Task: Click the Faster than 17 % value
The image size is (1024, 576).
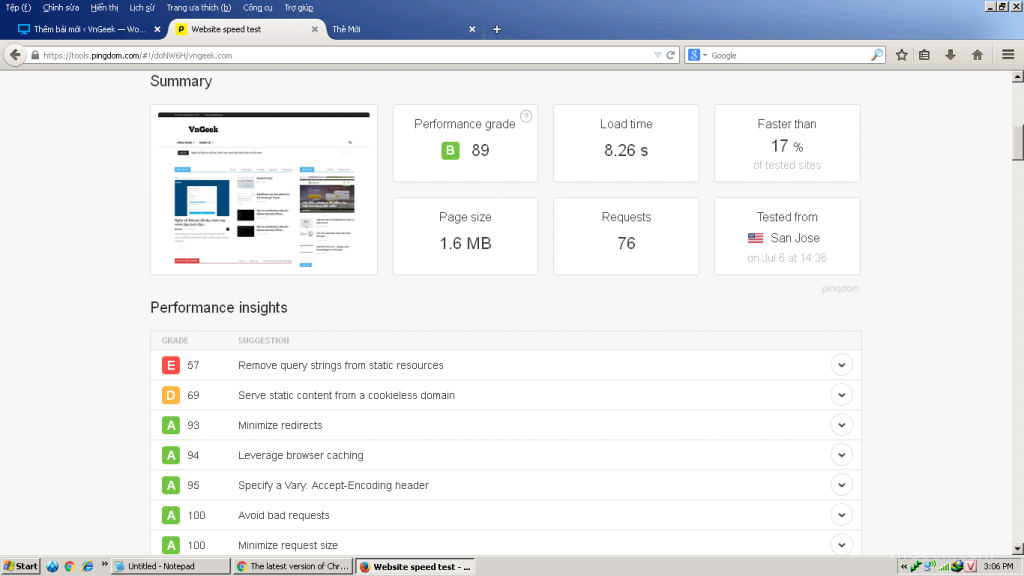Action: click(787, 146)
